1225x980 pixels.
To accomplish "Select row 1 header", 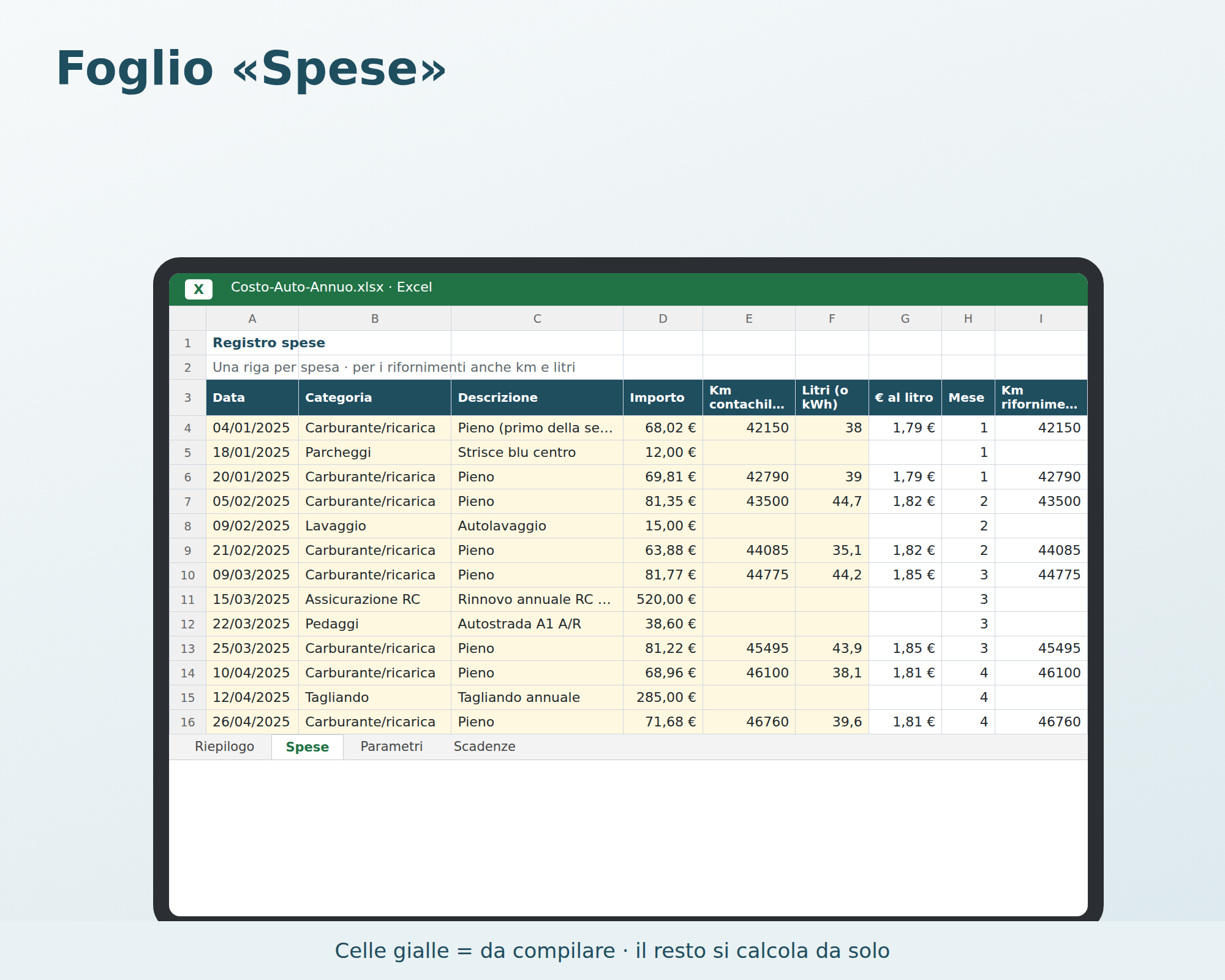I will 187,343.
